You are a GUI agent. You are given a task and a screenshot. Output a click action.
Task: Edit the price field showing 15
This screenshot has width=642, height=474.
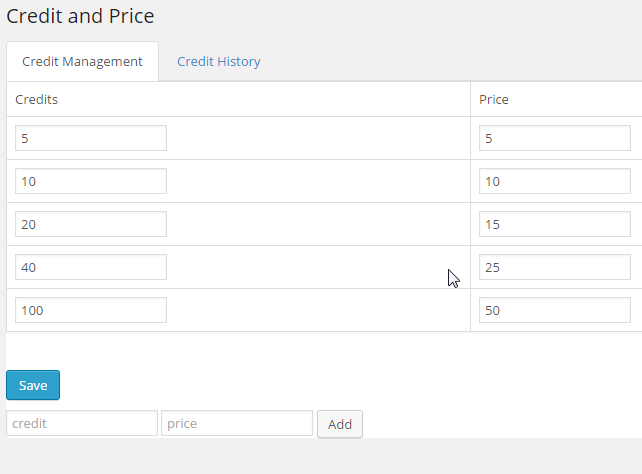[x=555, y=224]
